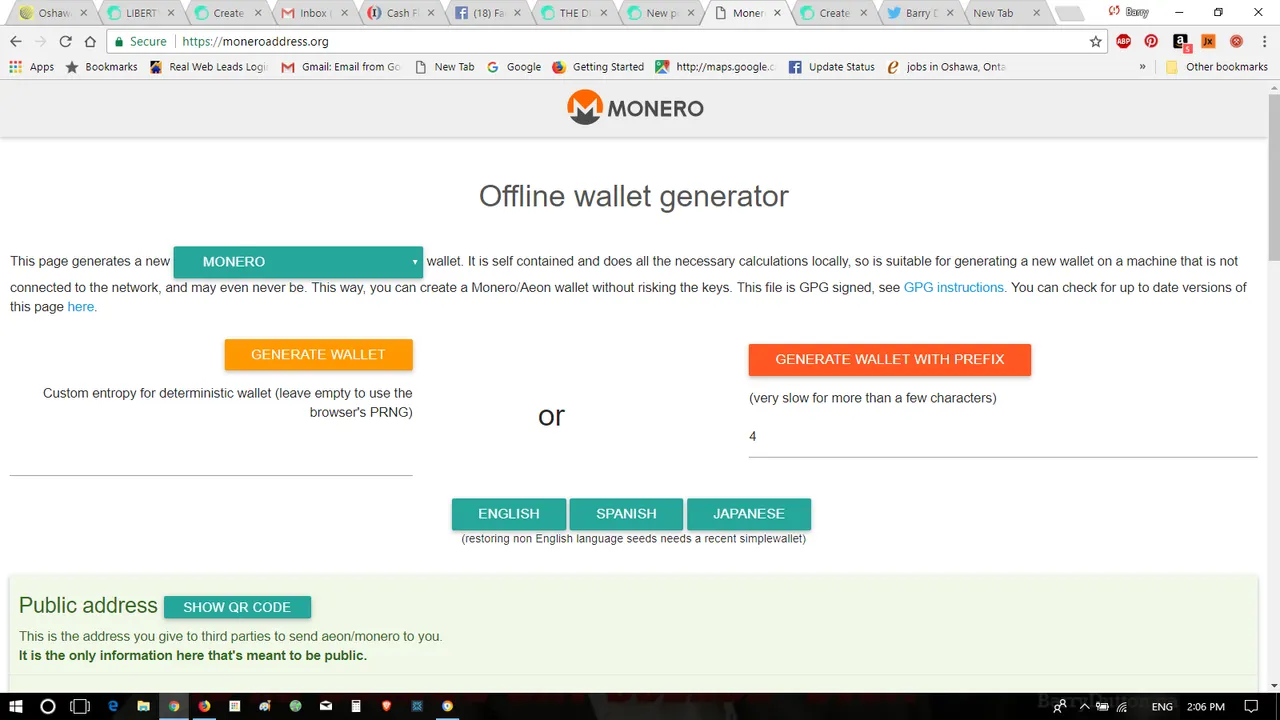The width and height of the screenshot is (1280, 720).
Task: Open the Google bookmark
Action: [x=514, y=67]
